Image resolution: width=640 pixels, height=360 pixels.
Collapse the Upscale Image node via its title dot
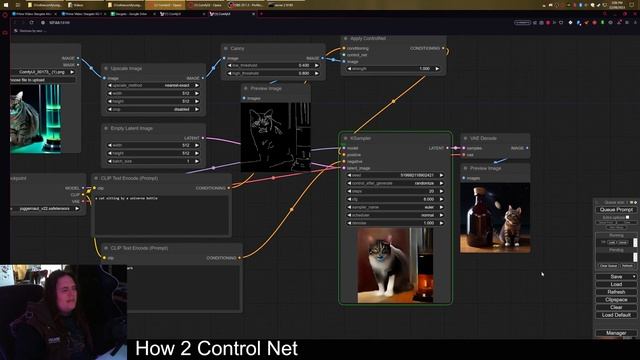pos(106,69)
